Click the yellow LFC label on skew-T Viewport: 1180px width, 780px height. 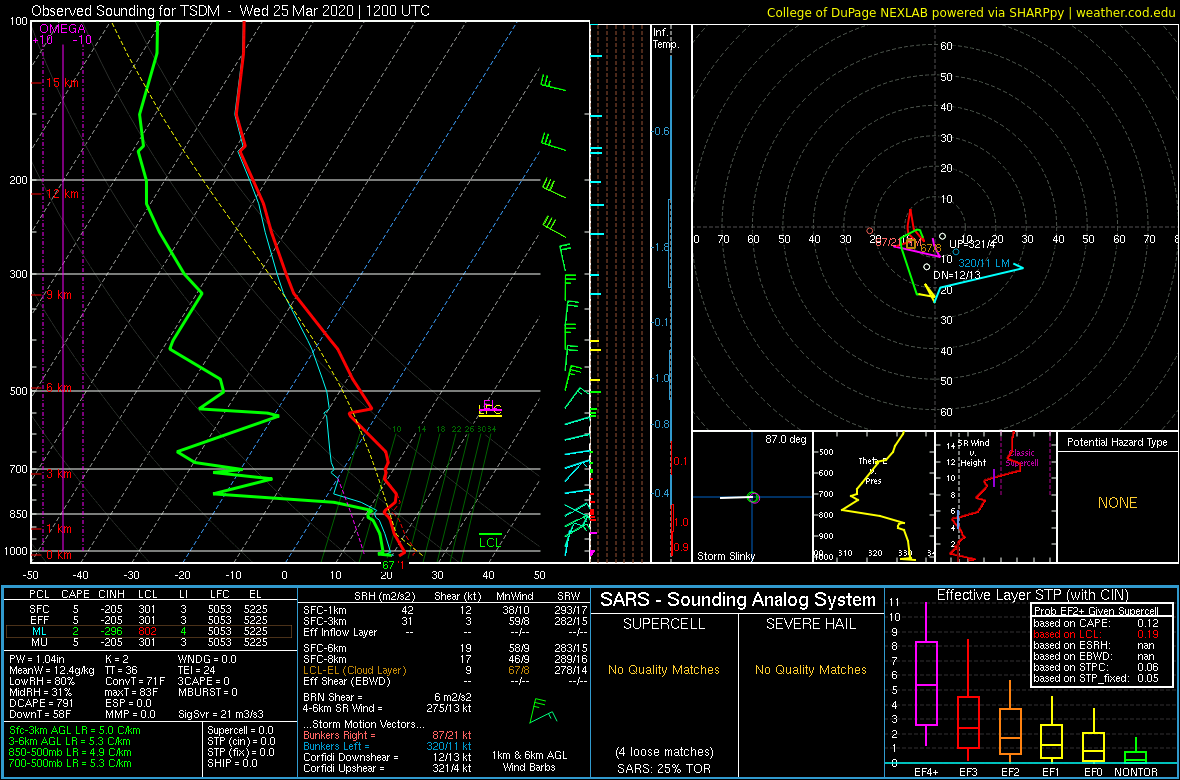tap(490, 410)
